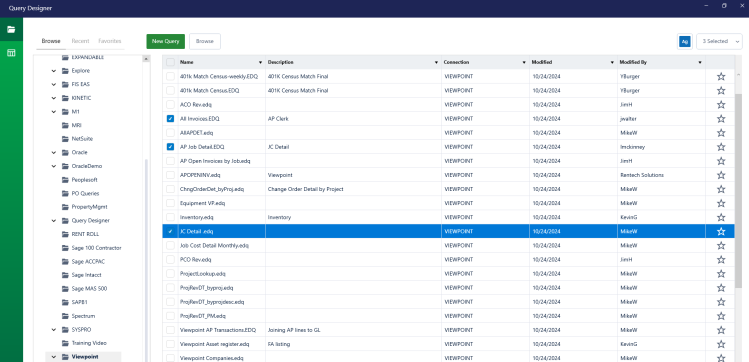The width and height of the screenshot is (749, 362).
Task: Star the Viewpoint AP Transactions.EDQ query
Action: 721,330
